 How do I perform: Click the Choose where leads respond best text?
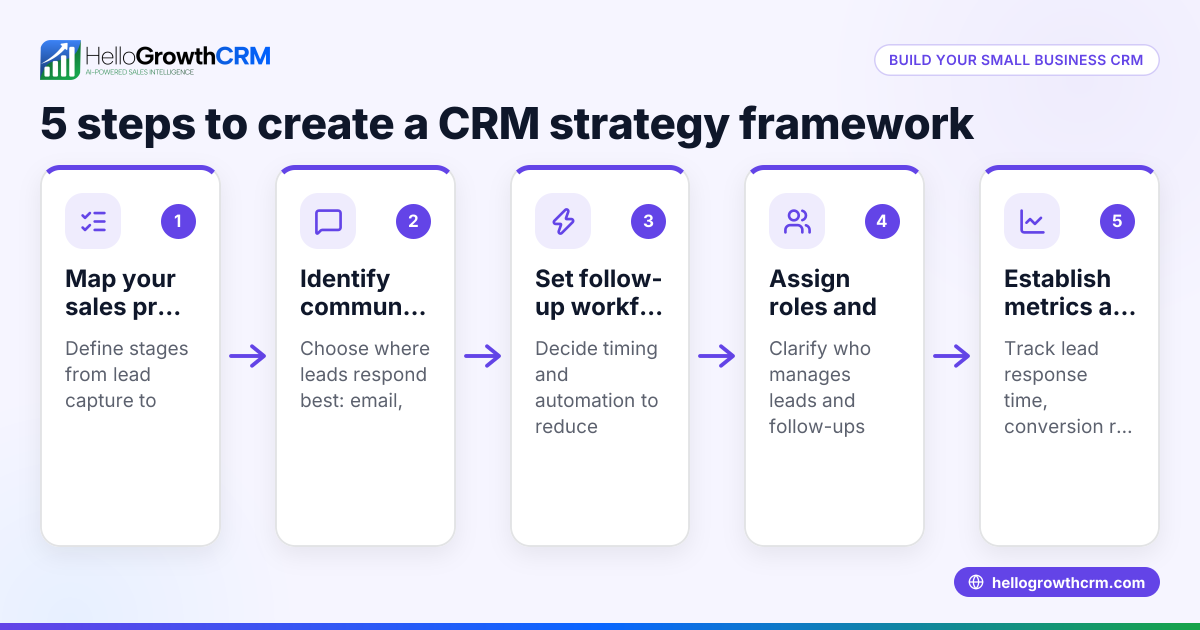pyautogui.click(x=365, y=375)
